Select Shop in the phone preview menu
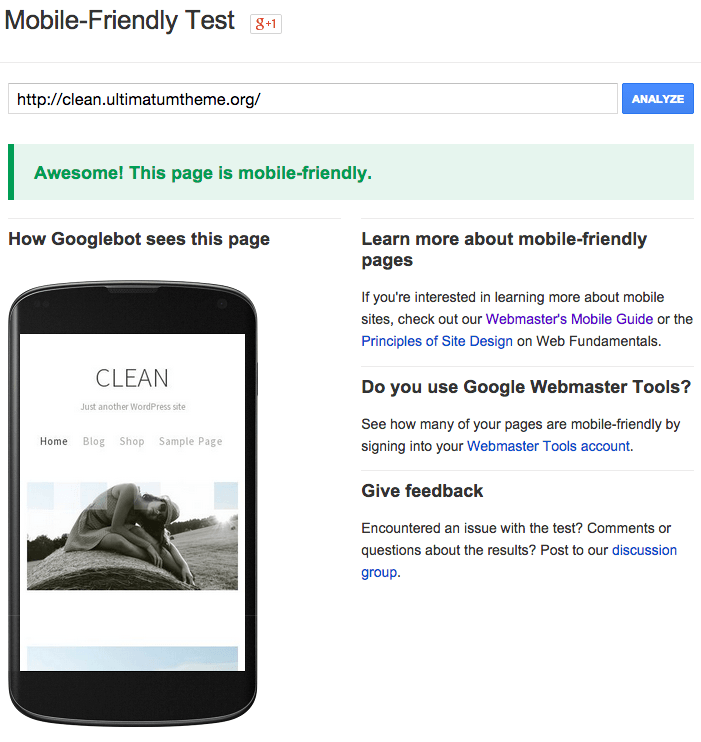 pos(132,441)
